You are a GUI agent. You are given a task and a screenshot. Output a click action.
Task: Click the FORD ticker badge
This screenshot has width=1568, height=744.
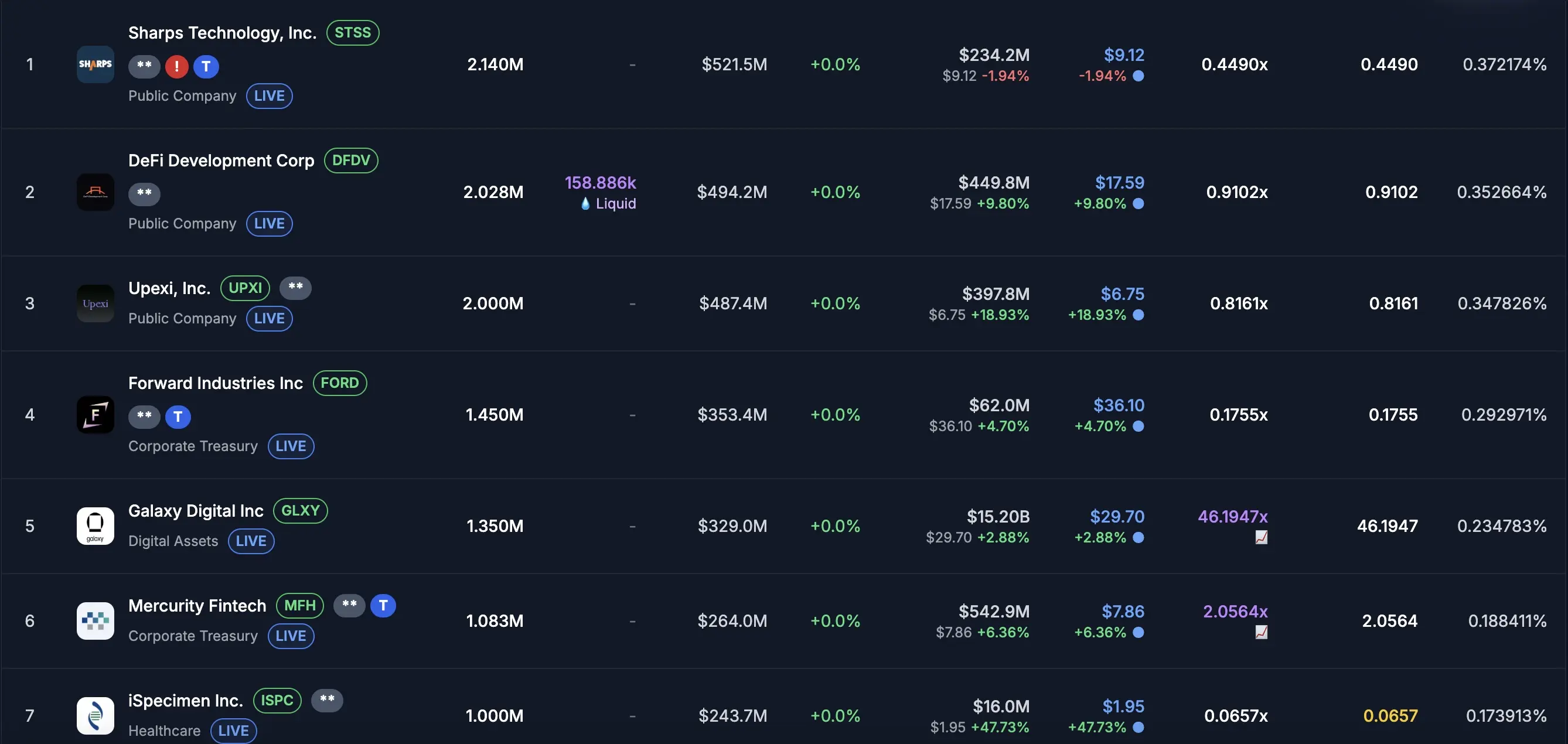coord(339,383)
